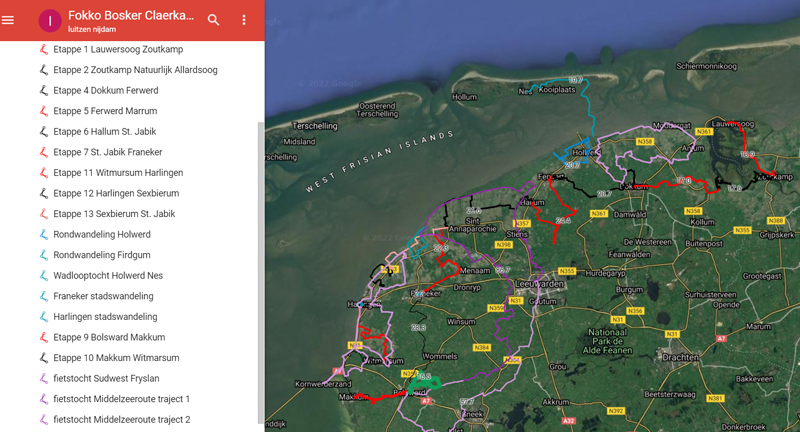This screenshot has height=432, width=800.
Task: Click the Leeuwarden label on map
Action: (x=540, y=284)
